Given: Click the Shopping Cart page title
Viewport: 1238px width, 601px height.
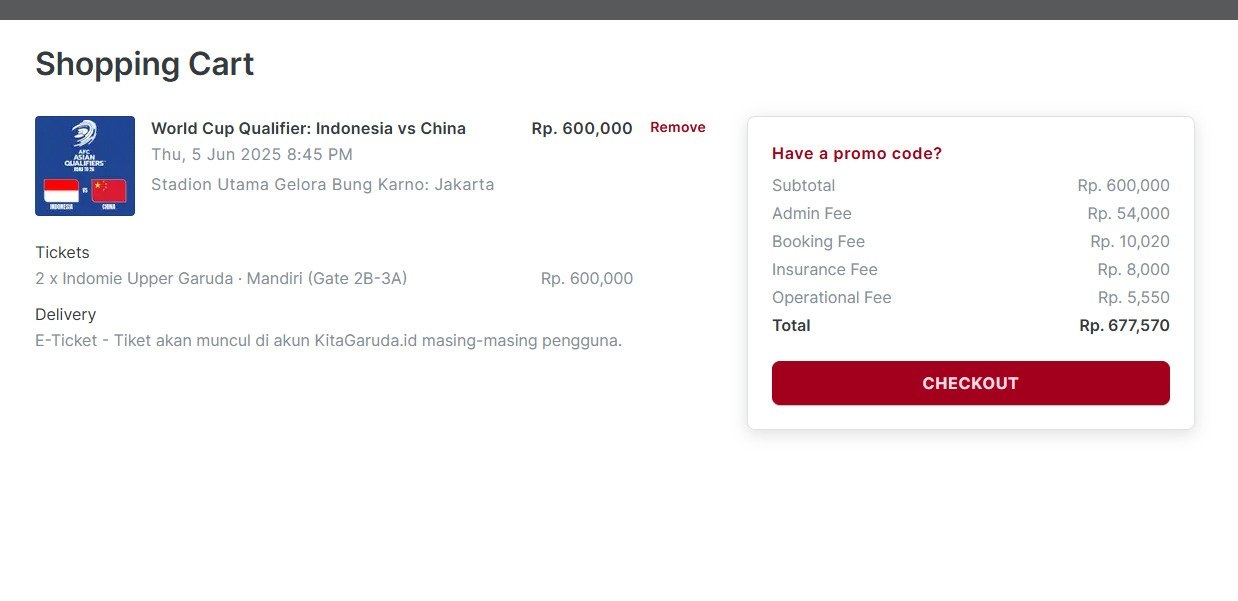Looking at the screenshot, I should [144, 63].
